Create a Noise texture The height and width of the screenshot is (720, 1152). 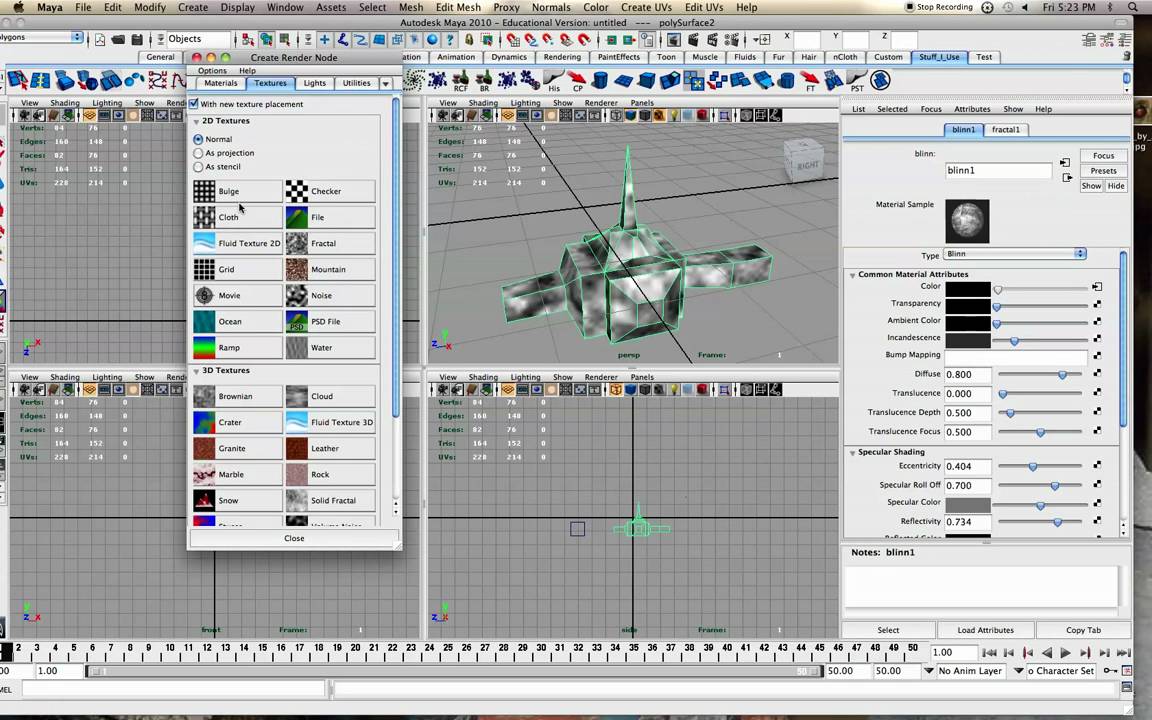(331, 295)
